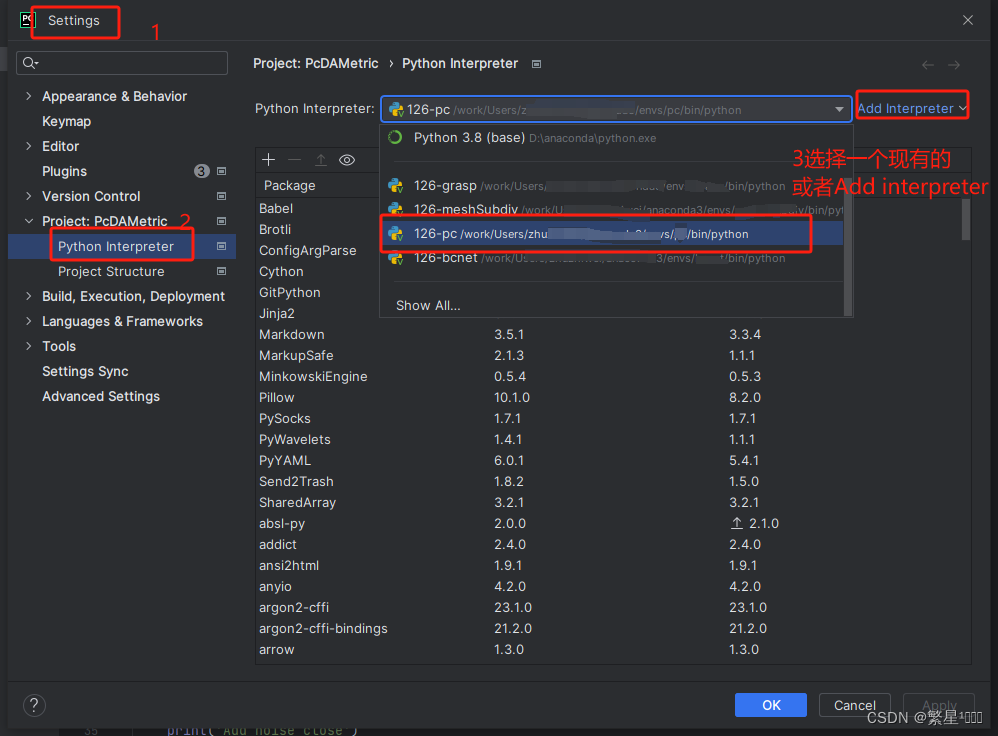Click the search magnifier icon in settings
This screenshot has height=736, width=998.
30,62
